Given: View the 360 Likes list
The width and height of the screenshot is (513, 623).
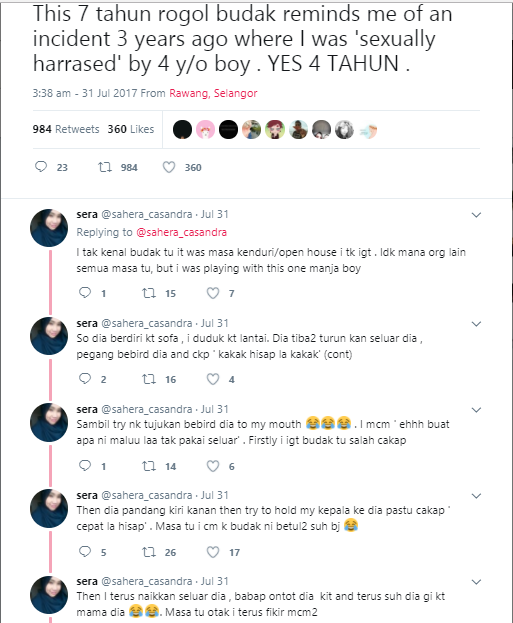Looking at the screenshot, I should coord(131,129).
